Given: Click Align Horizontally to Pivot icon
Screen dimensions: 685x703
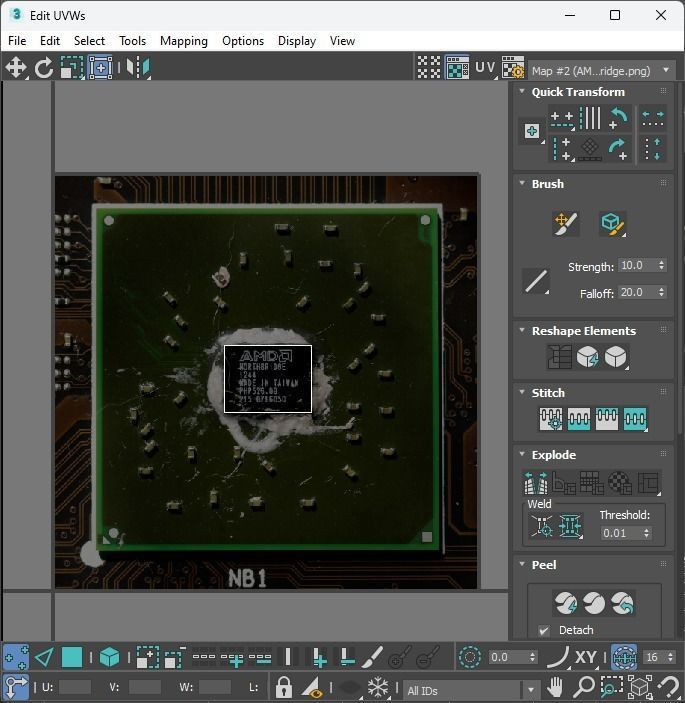Looking at the screenshot, I should pos(562,119).
